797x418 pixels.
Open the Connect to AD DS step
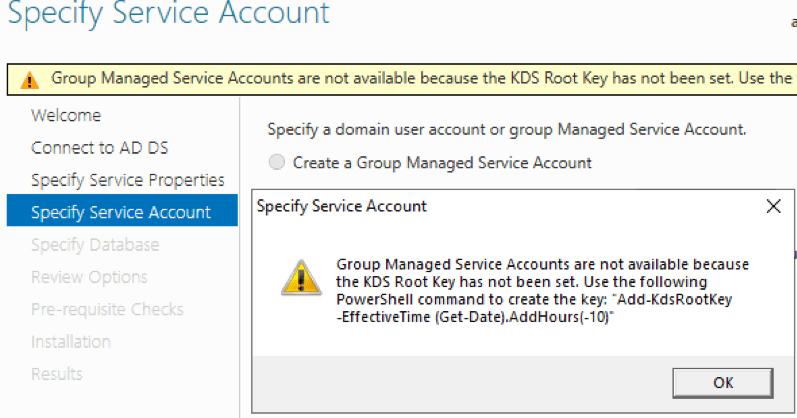100,148
